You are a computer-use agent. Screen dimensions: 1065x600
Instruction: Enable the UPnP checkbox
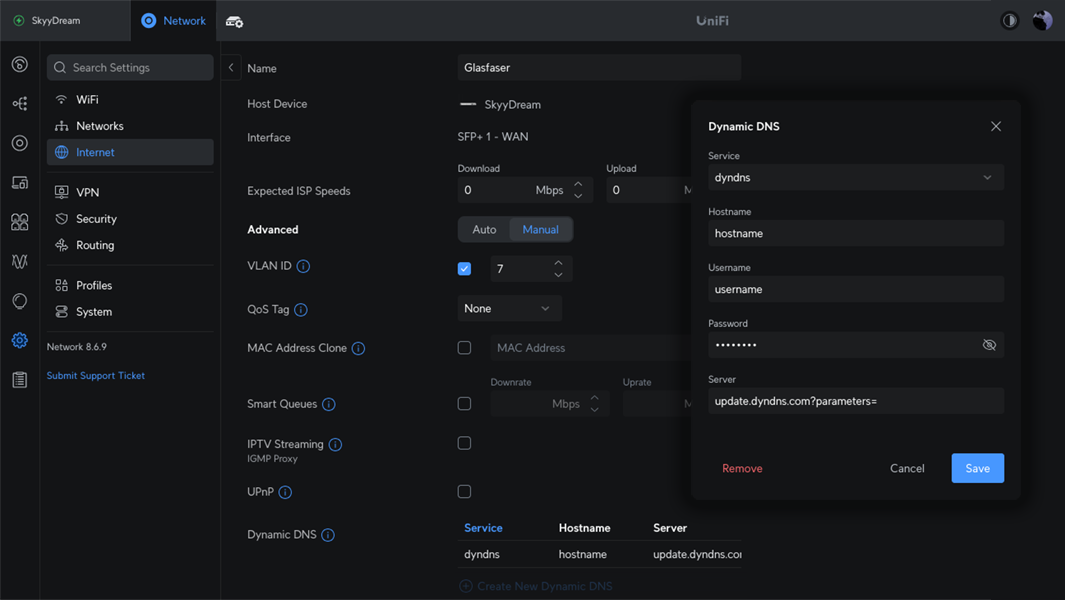(x=464, y=491)
